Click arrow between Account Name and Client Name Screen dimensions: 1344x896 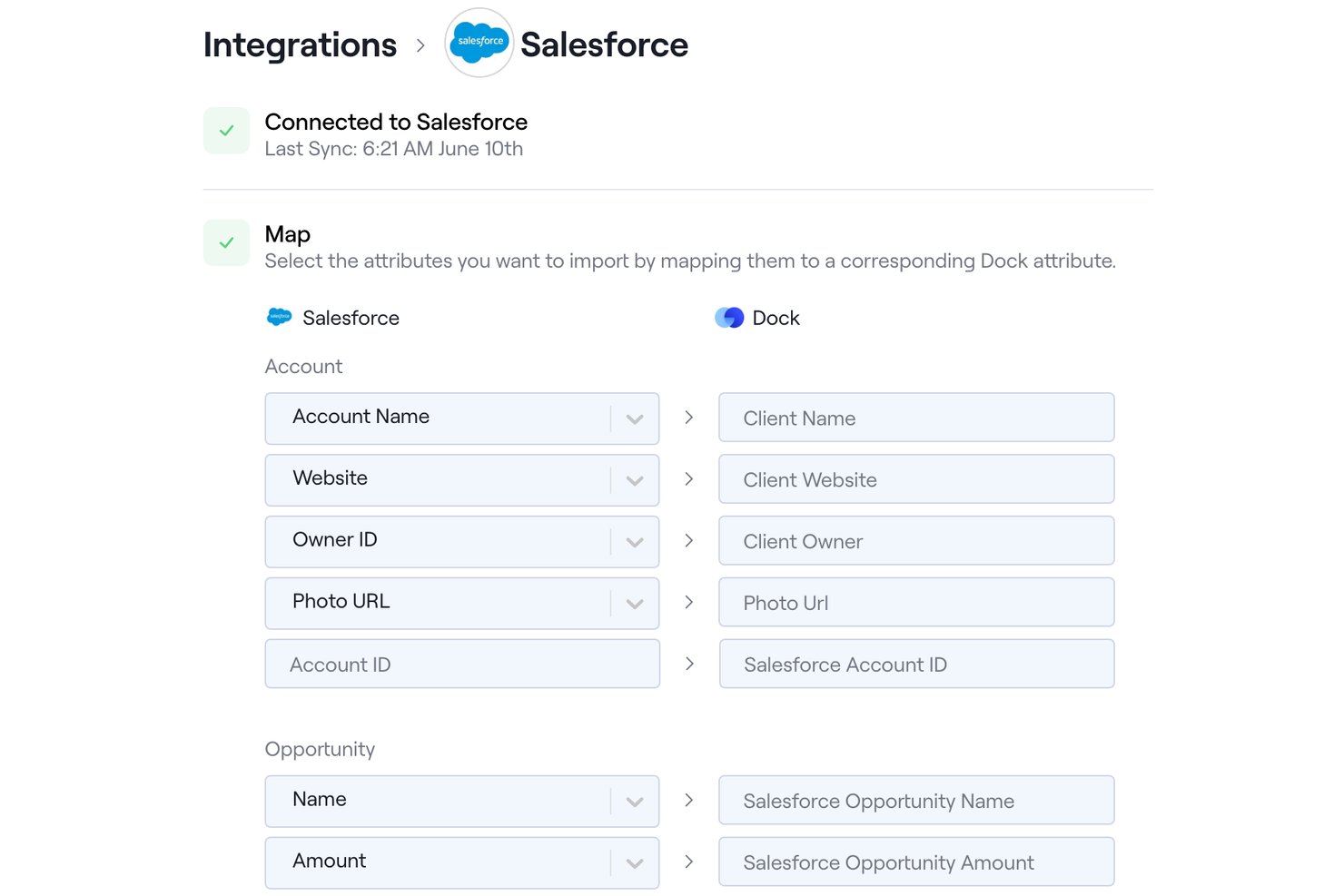[689, 418]
